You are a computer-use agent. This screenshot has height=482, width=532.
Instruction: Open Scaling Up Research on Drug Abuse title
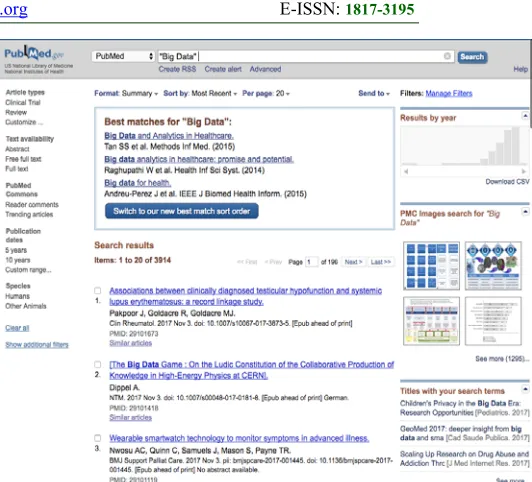click(x=464, y=459)
